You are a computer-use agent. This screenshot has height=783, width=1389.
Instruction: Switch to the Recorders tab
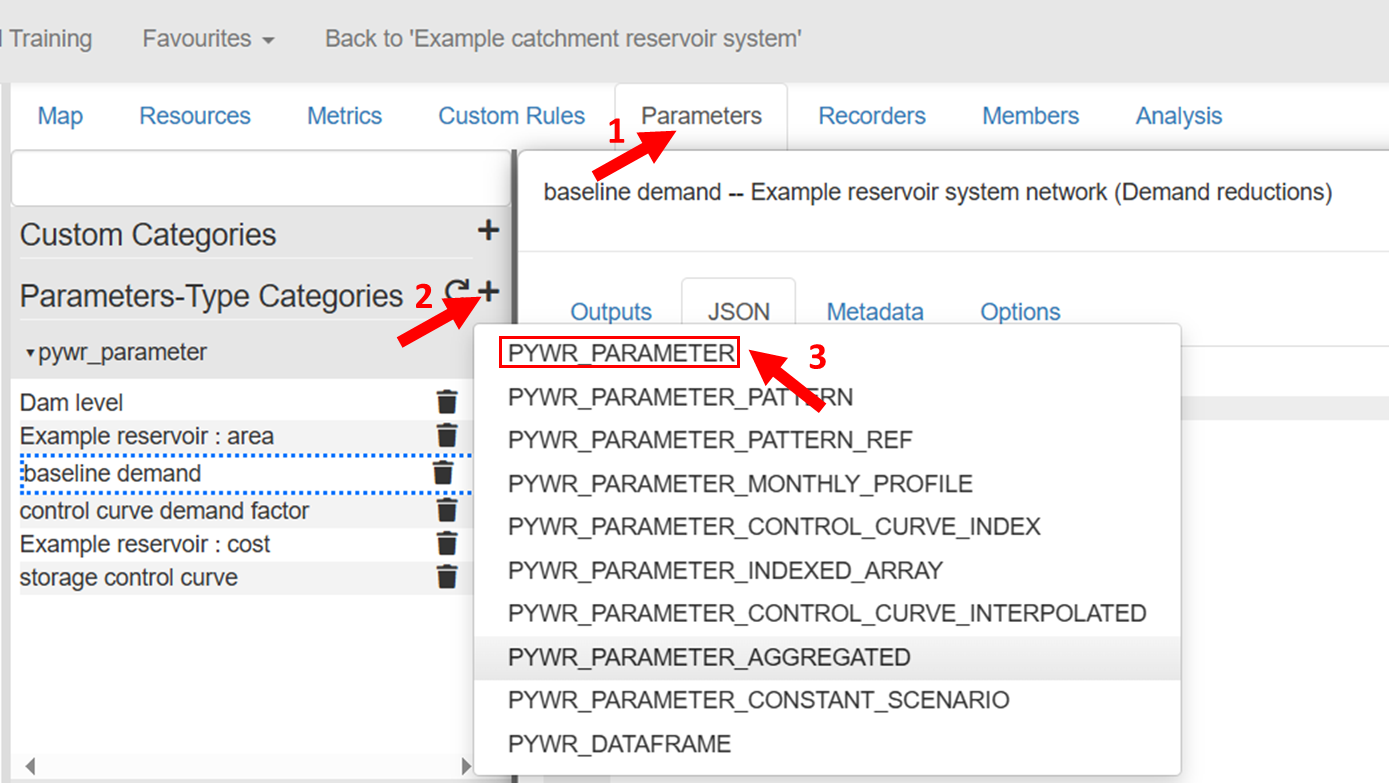point(872,116)
